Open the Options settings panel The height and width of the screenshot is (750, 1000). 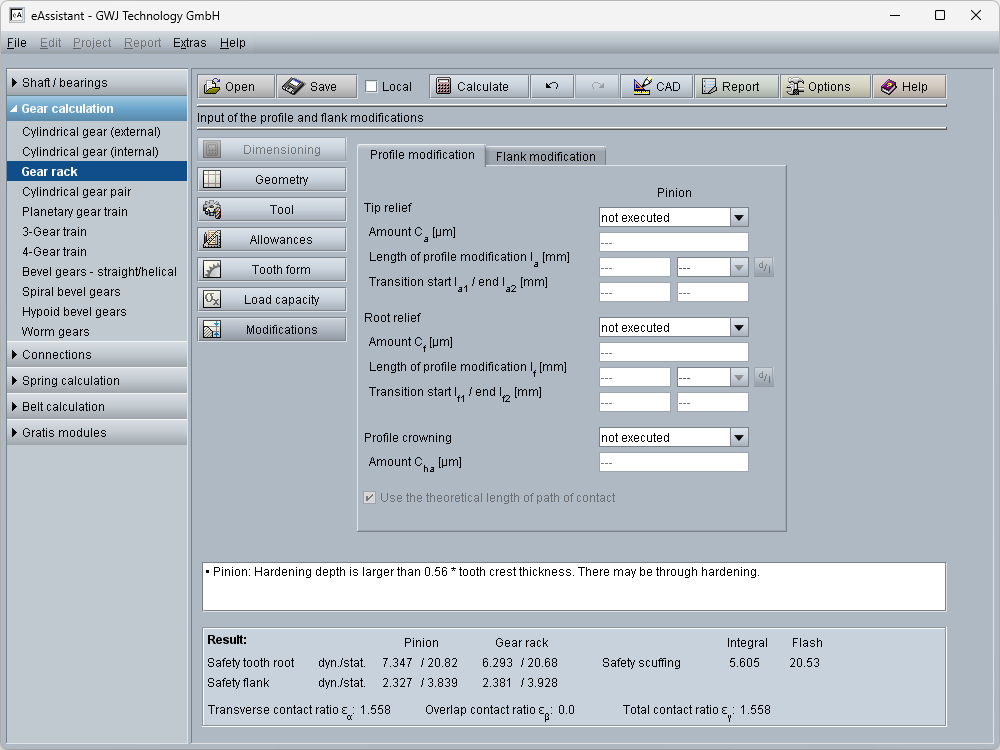tap(824, 87)
